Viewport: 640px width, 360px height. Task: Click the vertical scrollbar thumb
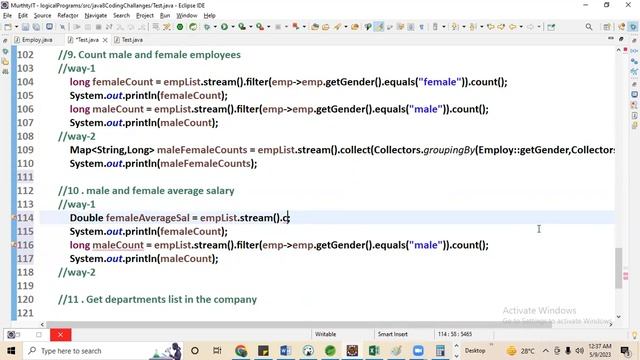point(619,268)
